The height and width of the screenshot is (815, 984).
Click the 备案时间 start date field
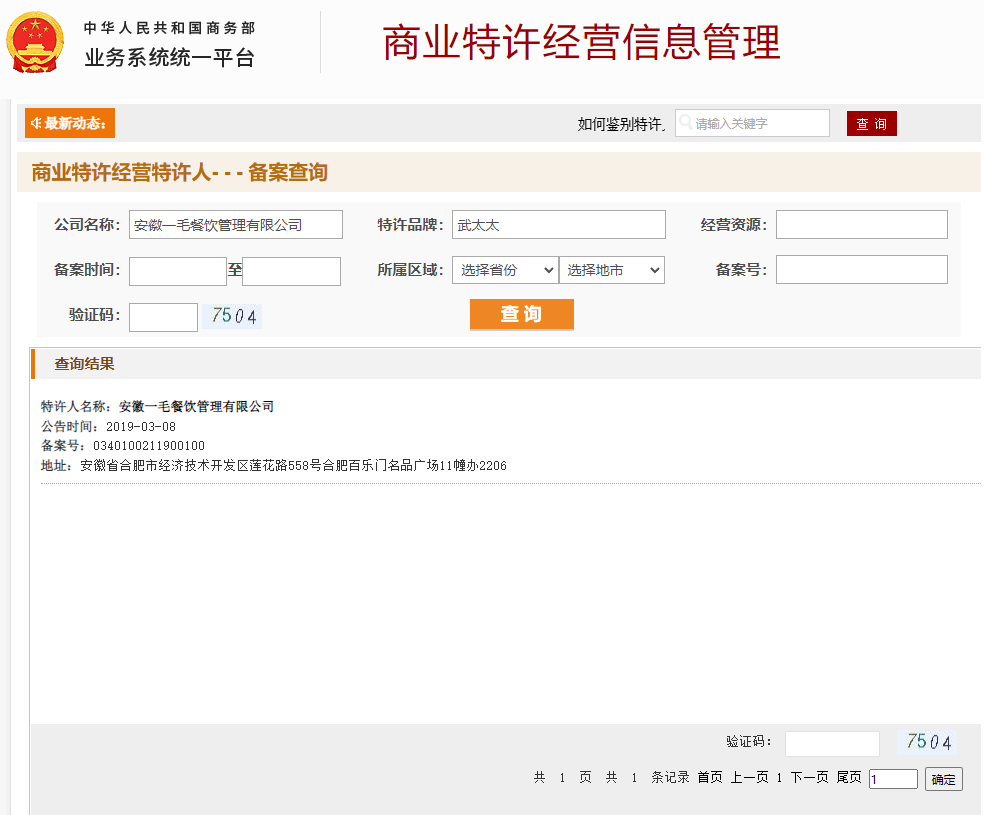(178, 271)
